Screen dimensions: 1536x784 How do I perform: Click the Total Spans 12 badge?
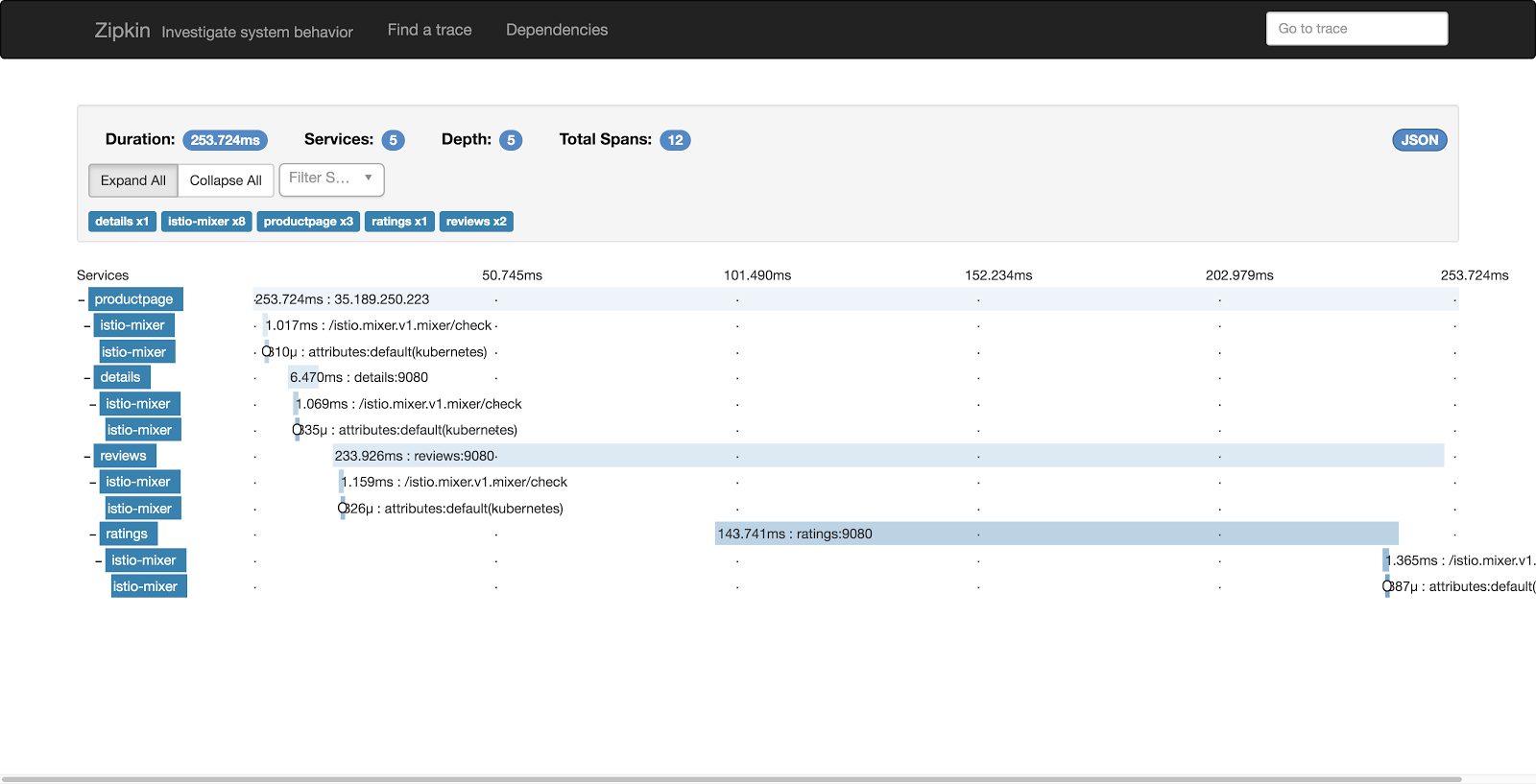(x=675, y=140)
